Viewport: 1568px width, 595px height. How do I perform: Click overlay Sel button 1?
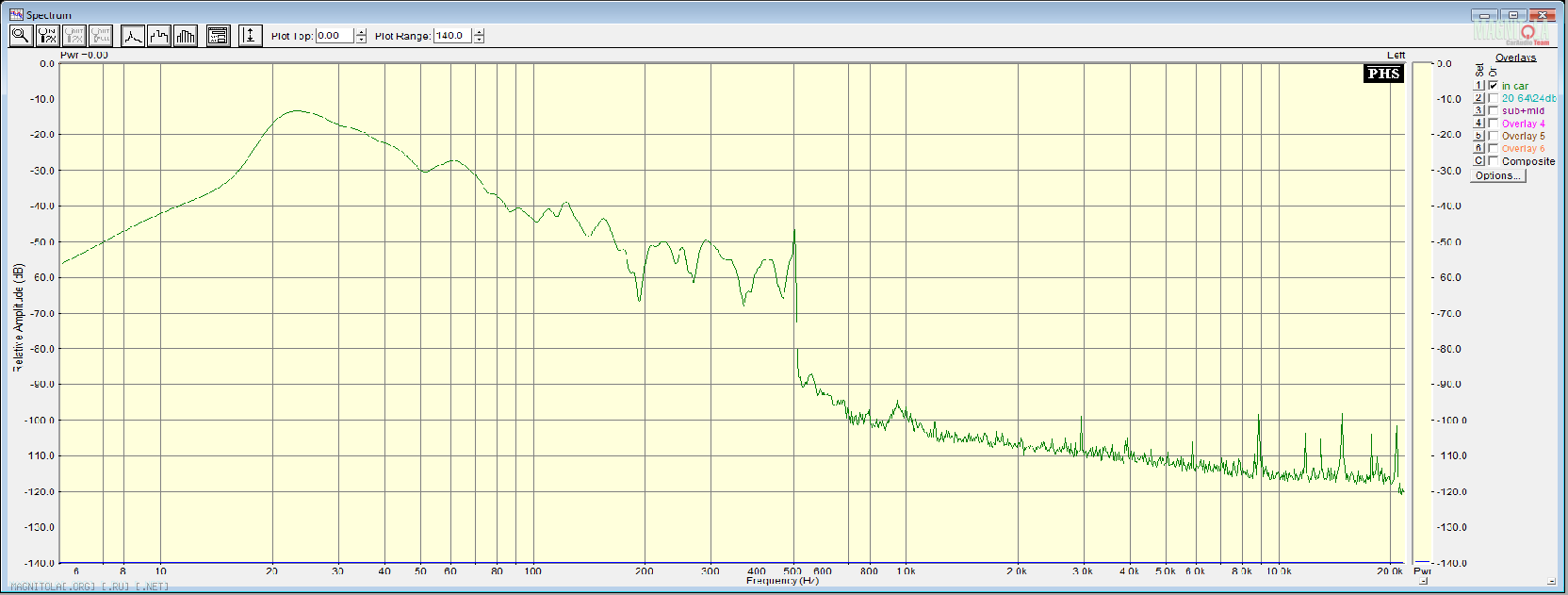point(1478,85)
